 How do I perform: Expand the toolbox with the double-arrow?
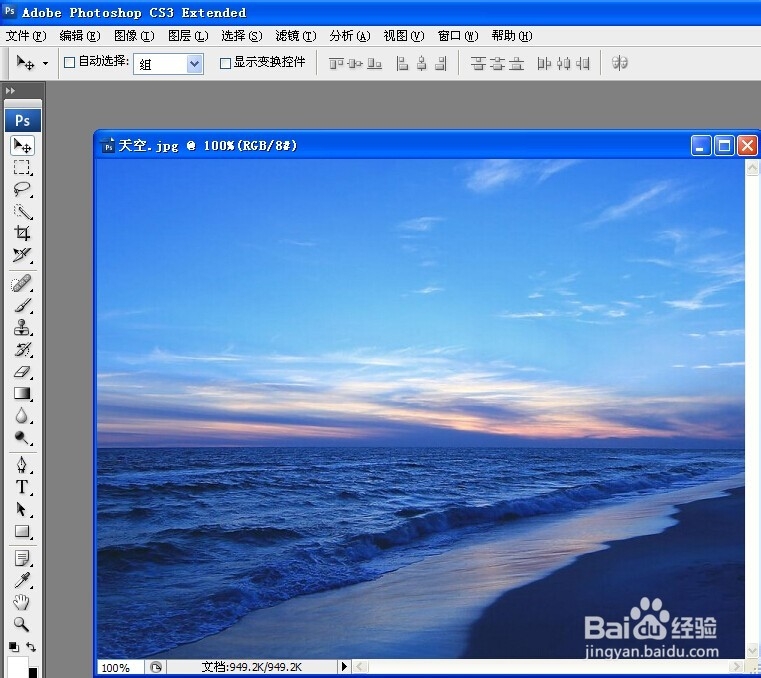(x=10, y=91)
